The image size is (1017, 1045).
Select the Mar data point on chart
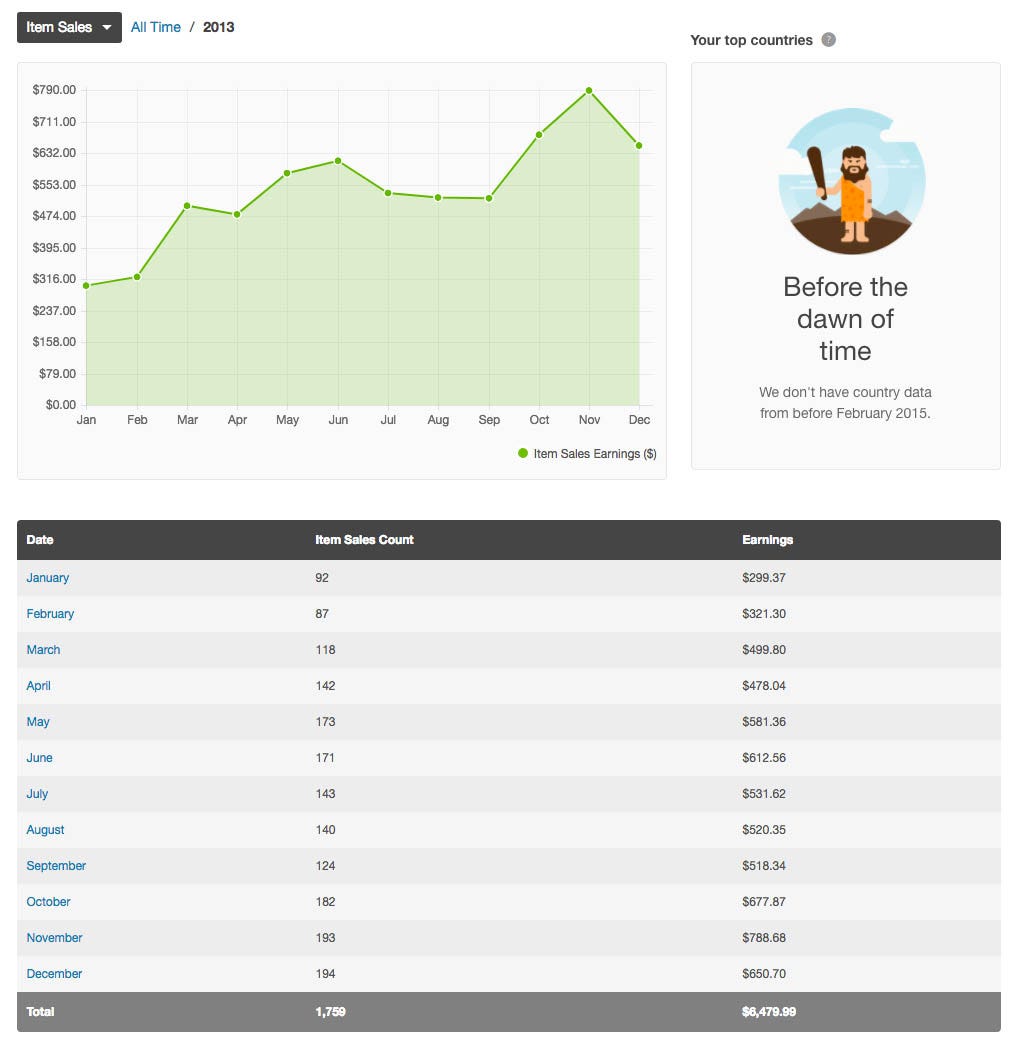pyautogui.click(x=187, y=206)
